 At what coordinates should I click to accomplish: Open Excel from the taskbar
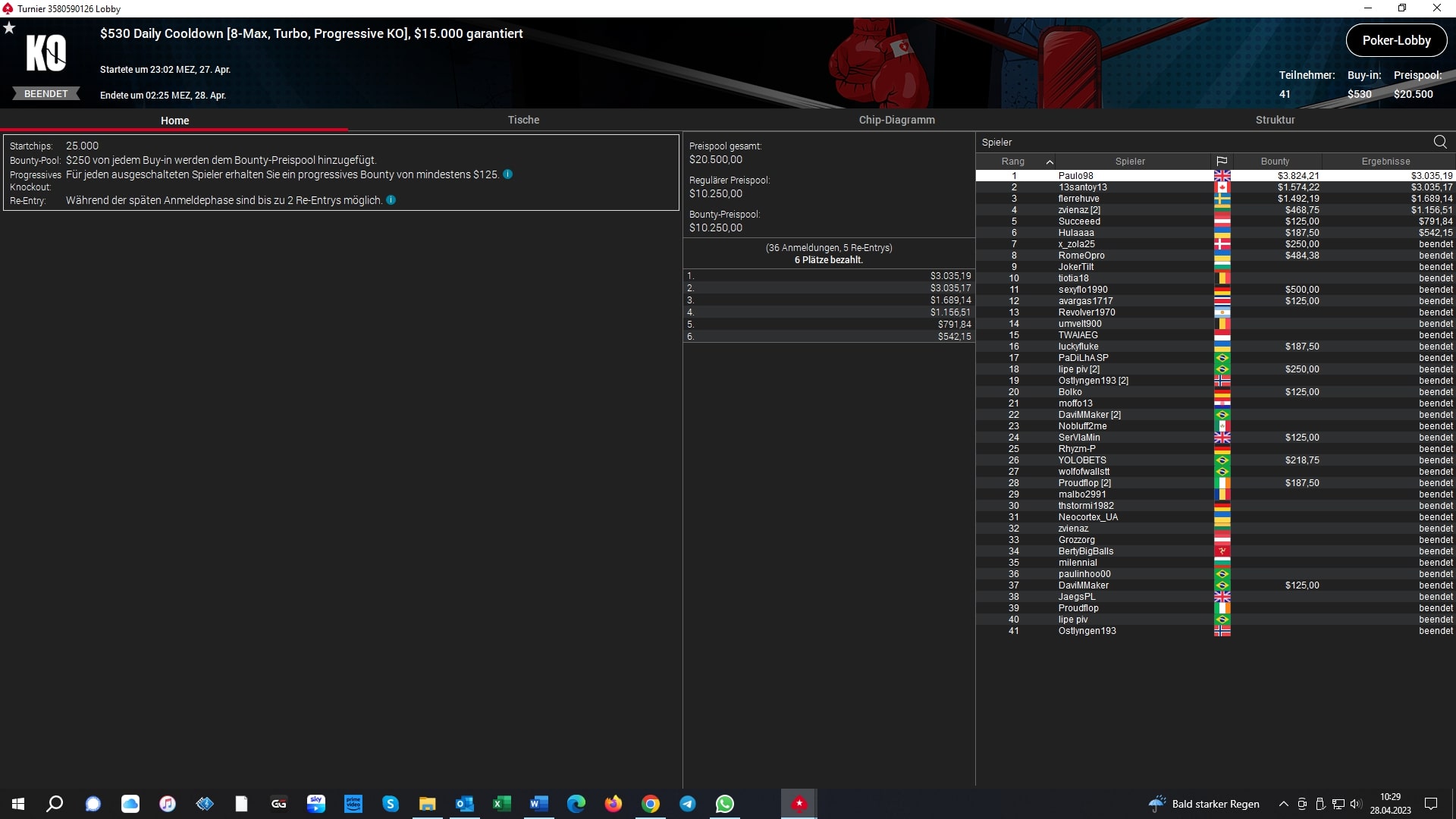501,804
